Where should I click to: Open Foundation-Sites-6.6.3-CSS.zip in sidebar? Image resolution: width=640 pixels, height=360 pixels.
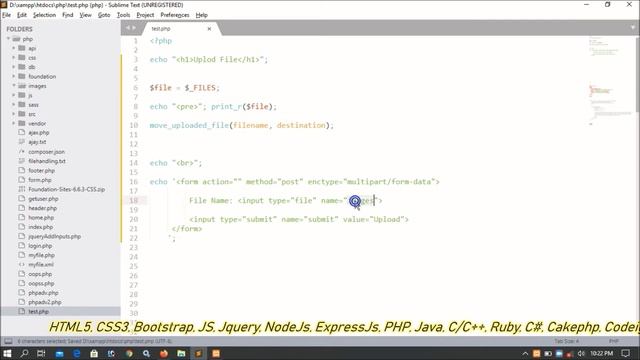(67, 189)
